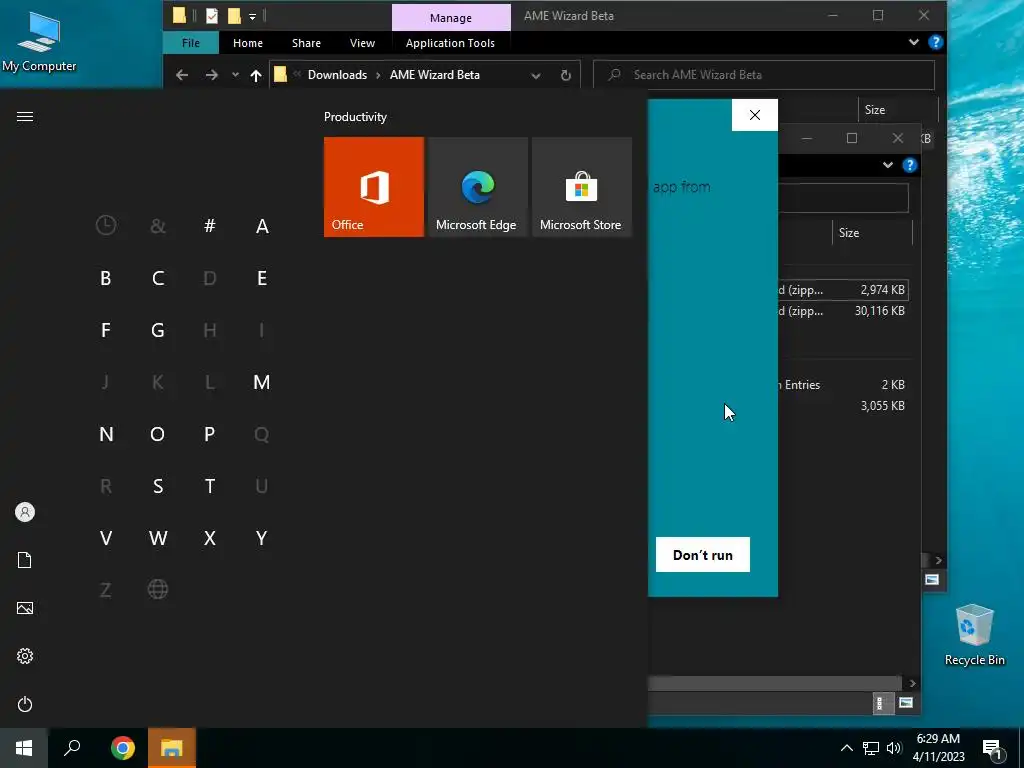Viewport: 1024px width, 768px height.
Task: Open Settings gear in Start sidebar
Action: point(25,656)
